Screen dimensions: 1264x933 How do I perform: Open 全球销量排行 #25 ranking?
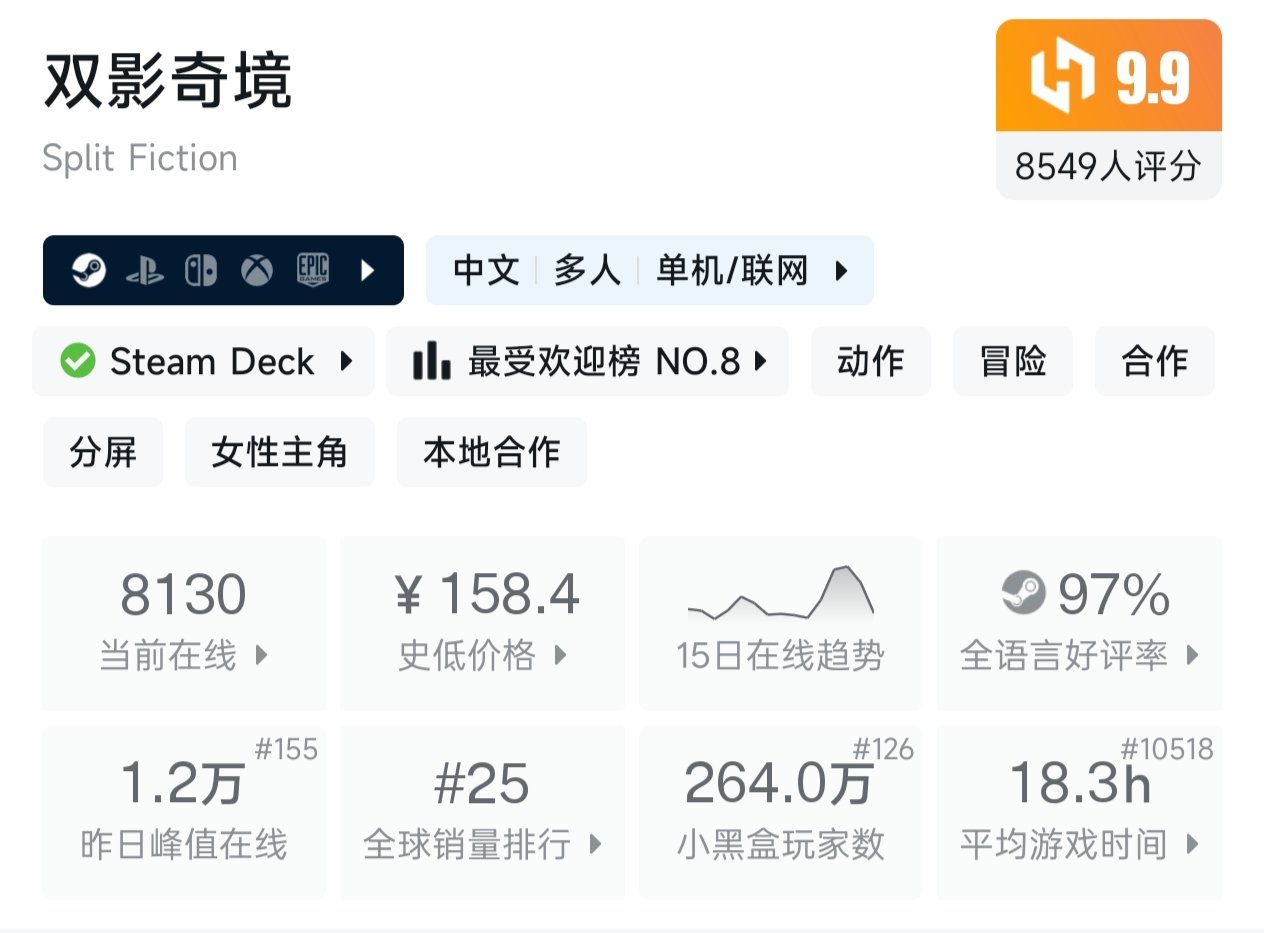tap(482, 811)
